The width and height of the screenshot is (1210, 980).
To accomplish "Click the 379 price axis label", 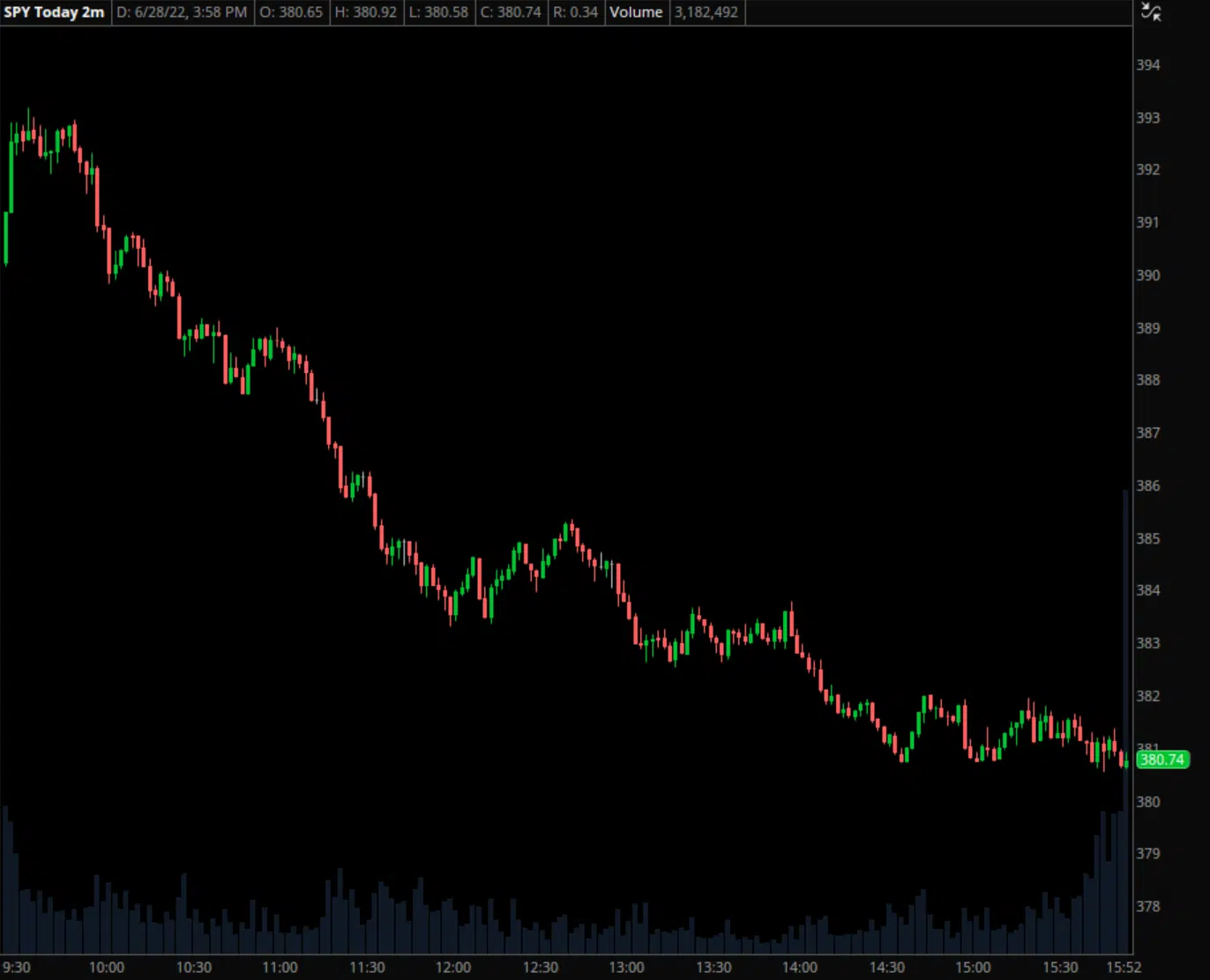I will click(x=1148, y=854).
